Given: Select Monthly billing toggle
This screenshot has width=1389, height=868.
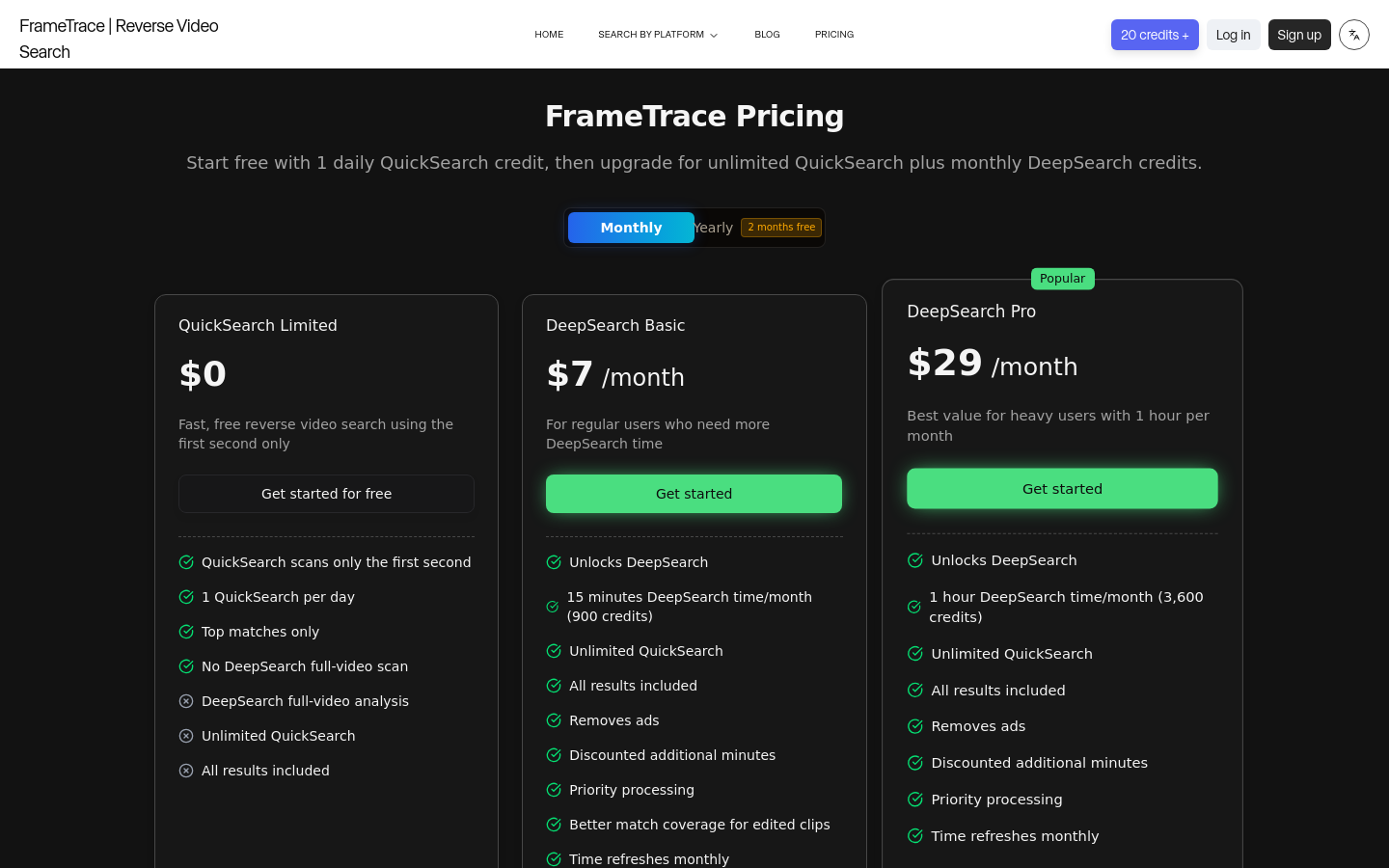Looking at the screenshot, I should pyautogui.click(x=631, y=228).
